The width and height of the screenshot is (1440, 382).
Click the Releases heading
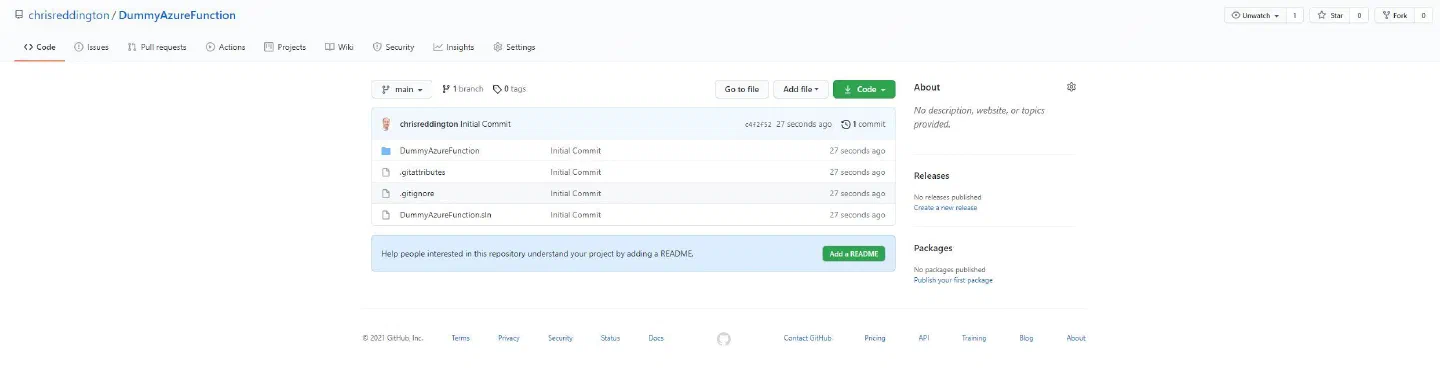coord(932,176)
